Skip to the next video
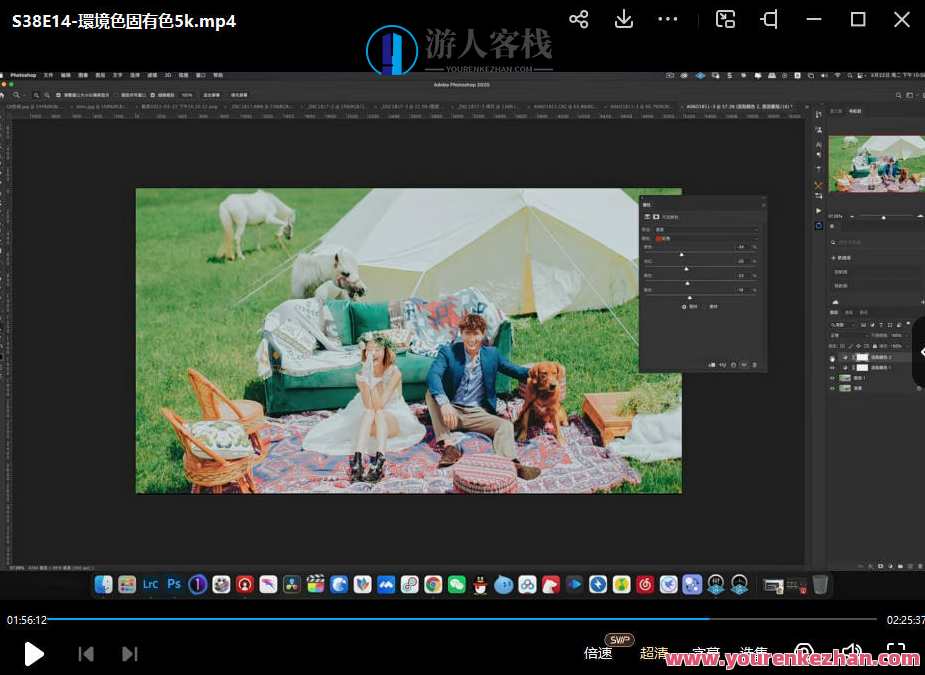This screenshot has height=675, width=925. [x=130, y=654]
